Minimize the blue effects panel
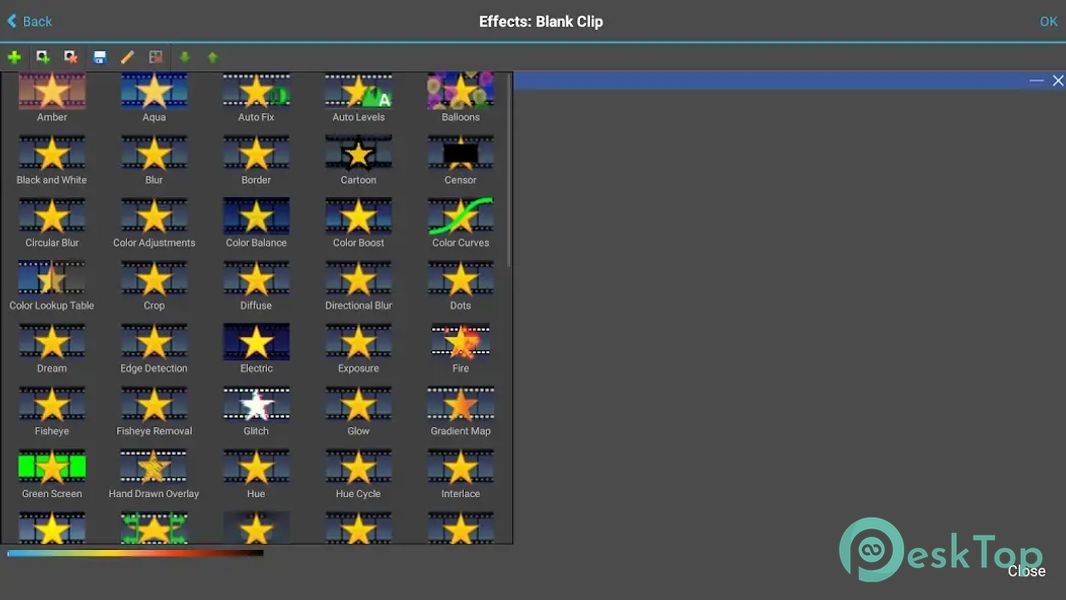The width and height of the screenshot is (1066, 600). pyautogui.click(x=1036, y=80)
